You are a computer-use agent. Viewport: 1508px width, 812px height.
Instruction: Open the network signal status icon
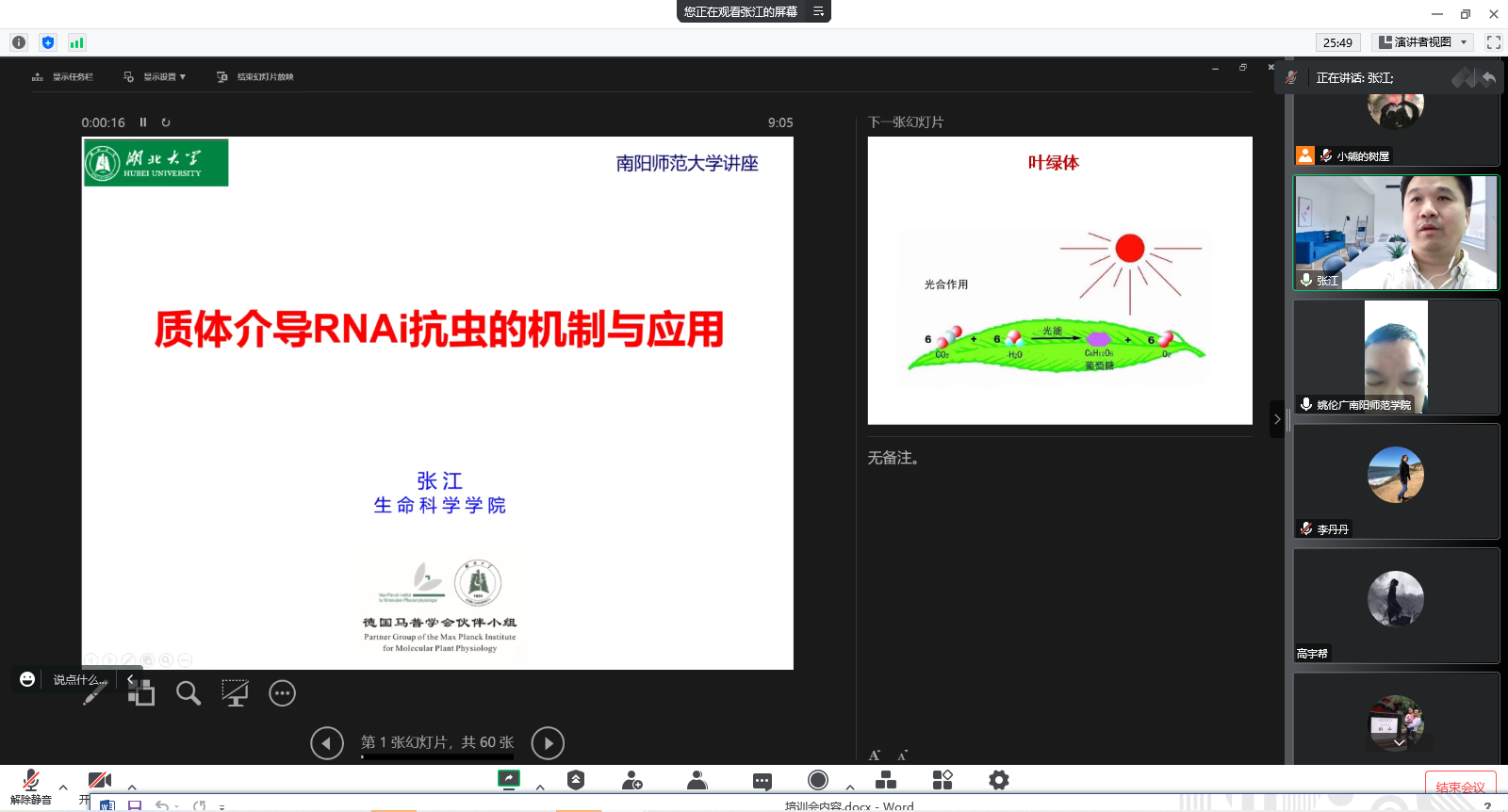[x=76, y=42]
